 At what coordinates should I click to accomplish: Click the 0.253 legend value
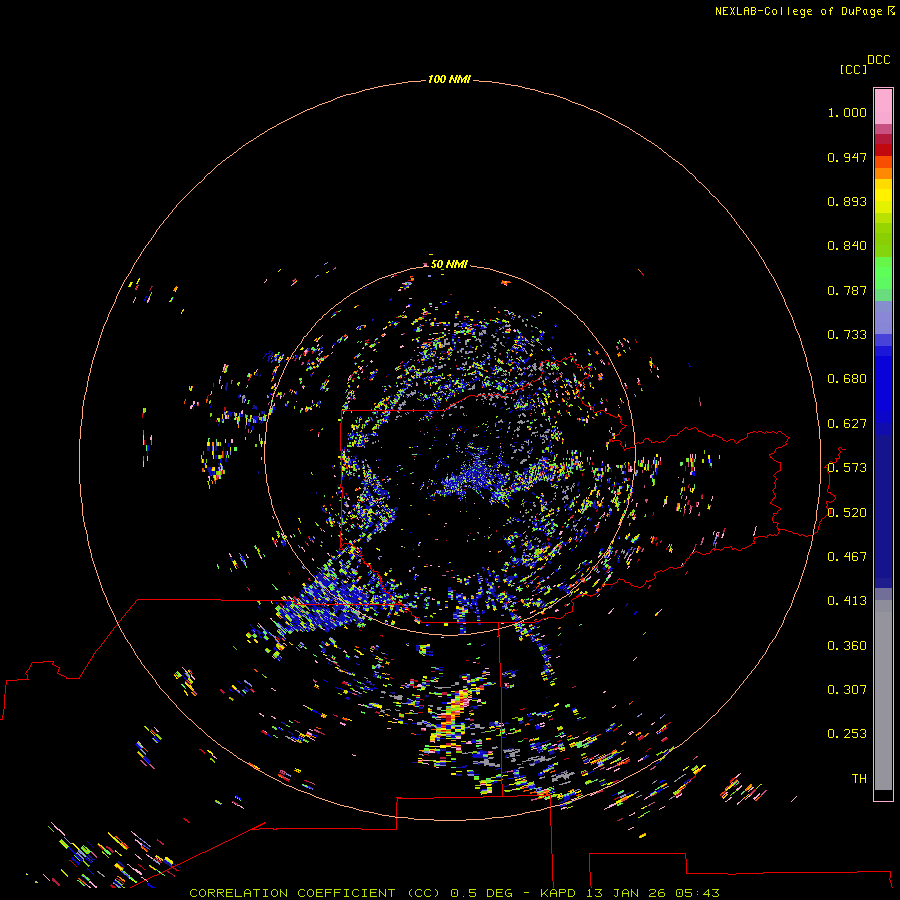click(x=847, y=734)
